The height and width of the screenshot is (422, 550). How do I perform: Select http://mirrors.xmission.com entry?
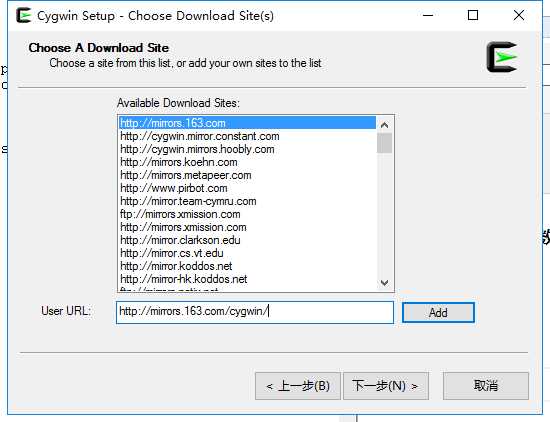coord(247,227)
